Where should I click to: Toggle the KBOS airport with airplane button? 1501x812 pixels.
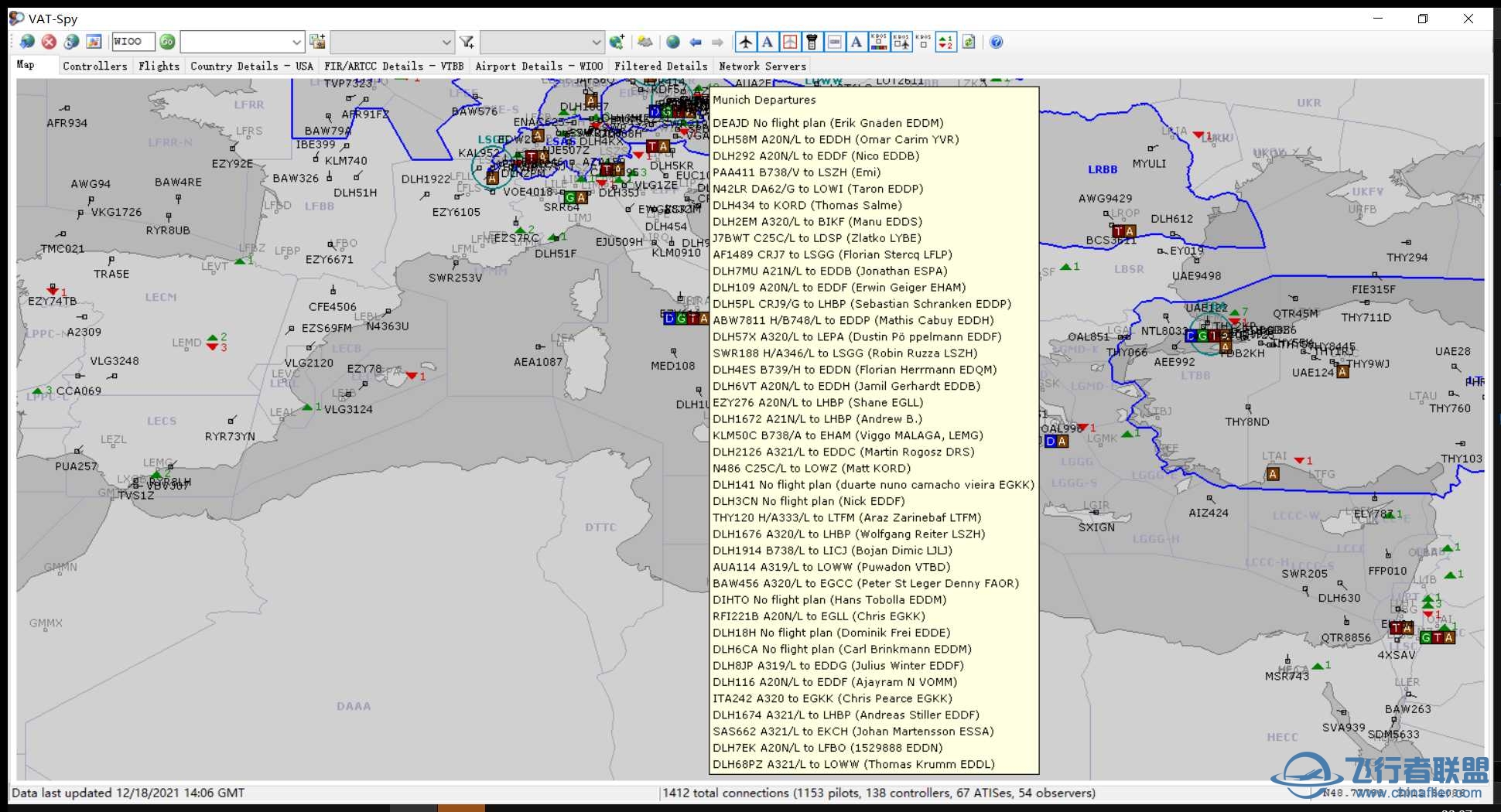(x=901, y=42)
